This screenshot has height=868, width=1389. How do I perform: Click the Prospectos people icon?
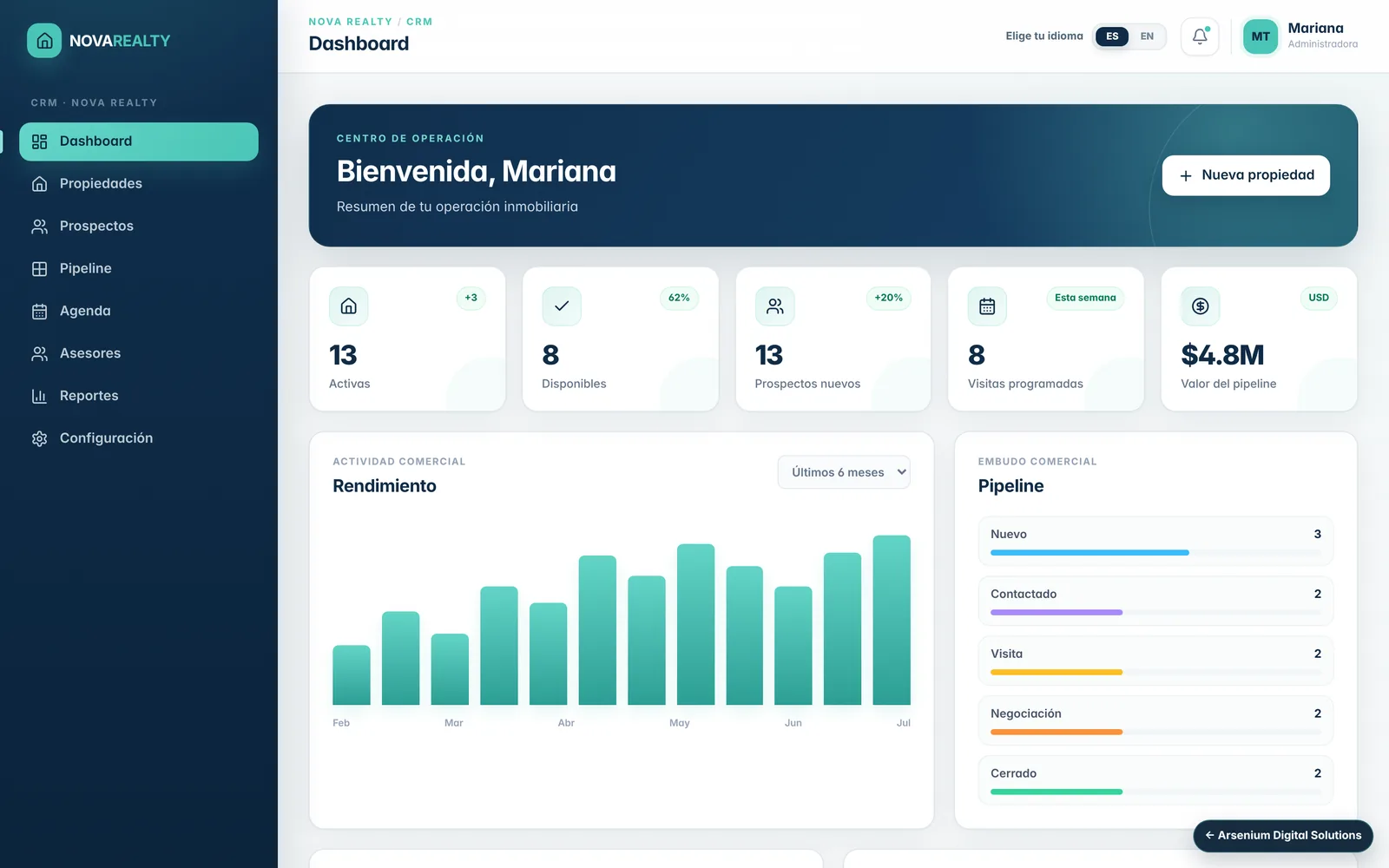(x=39, y=227)
